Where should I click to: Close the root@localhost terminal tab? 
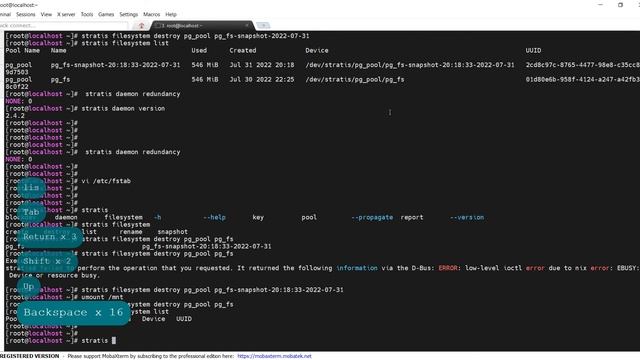click(x=247, y=25)
